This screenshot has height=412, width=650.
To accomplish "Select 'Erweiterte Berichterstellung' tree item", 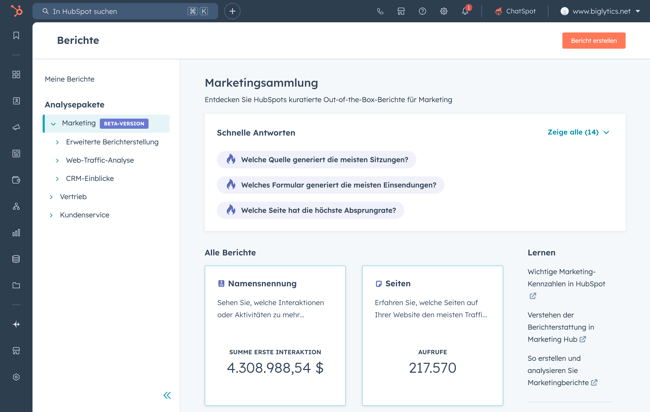I will pyautogui.click(x=112, y=142).
